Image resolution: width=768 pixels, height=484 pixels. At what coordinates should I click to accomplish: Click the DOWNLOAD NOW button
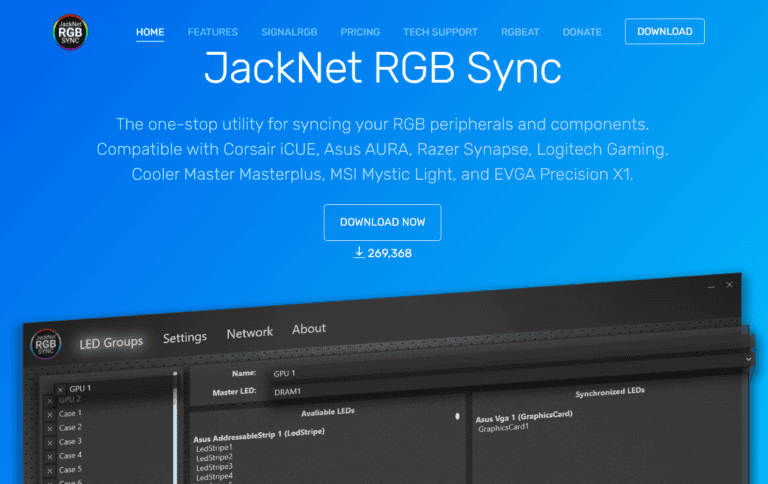(x=382, y=222)
